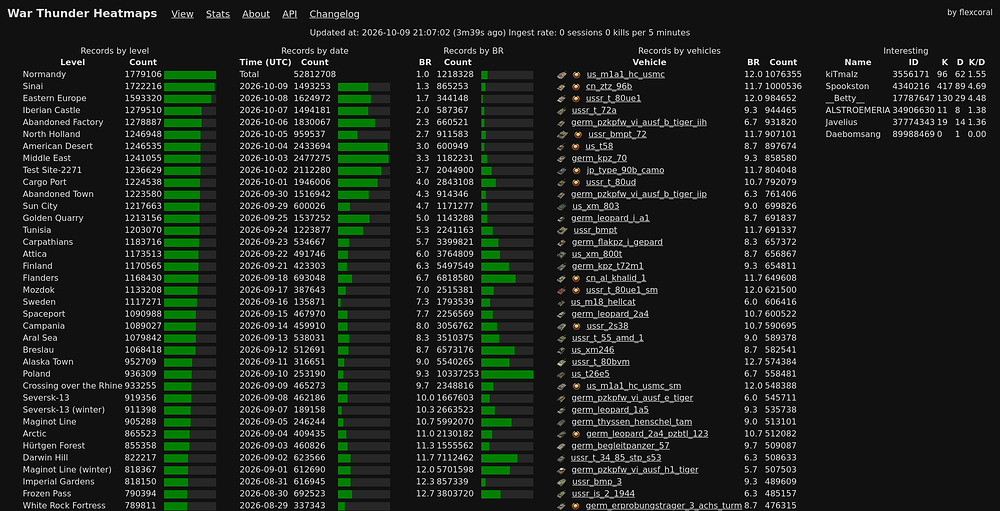
Task: Click the premium badge beside ussr_2s38
Action: (576, 326)
